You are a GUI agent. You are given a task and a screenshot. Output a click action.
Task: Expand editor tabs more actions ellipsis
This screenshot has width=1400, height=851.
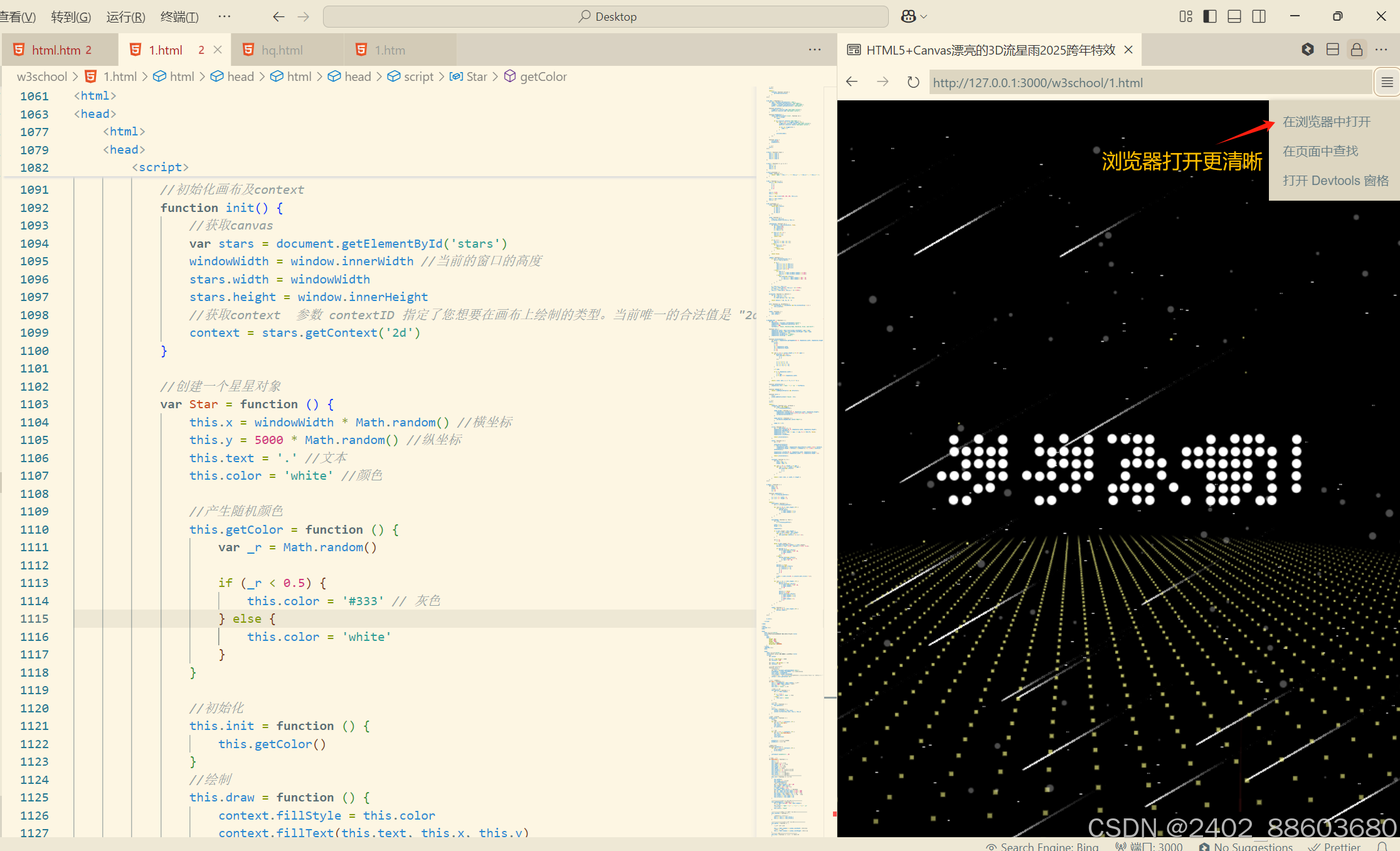click(x=815, y=50)
